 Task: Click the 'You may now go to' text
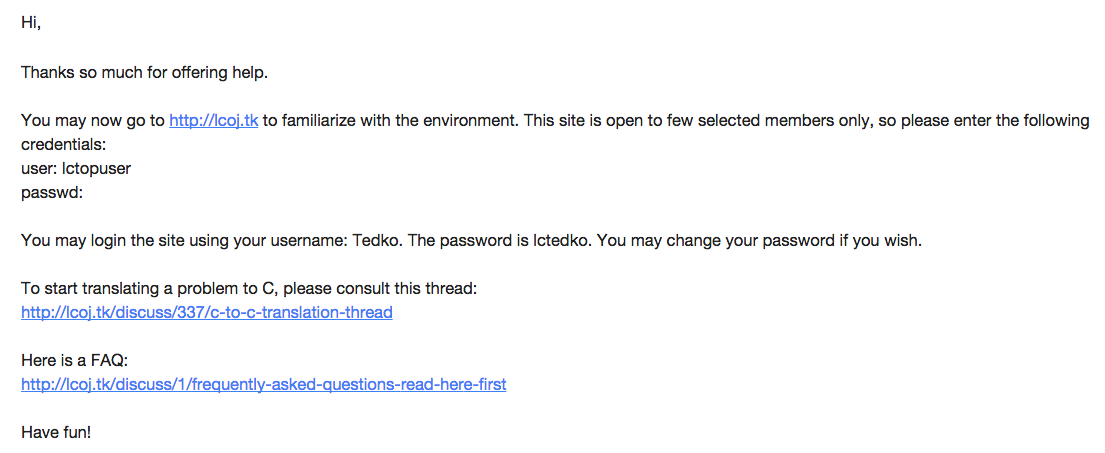[92, 121]
